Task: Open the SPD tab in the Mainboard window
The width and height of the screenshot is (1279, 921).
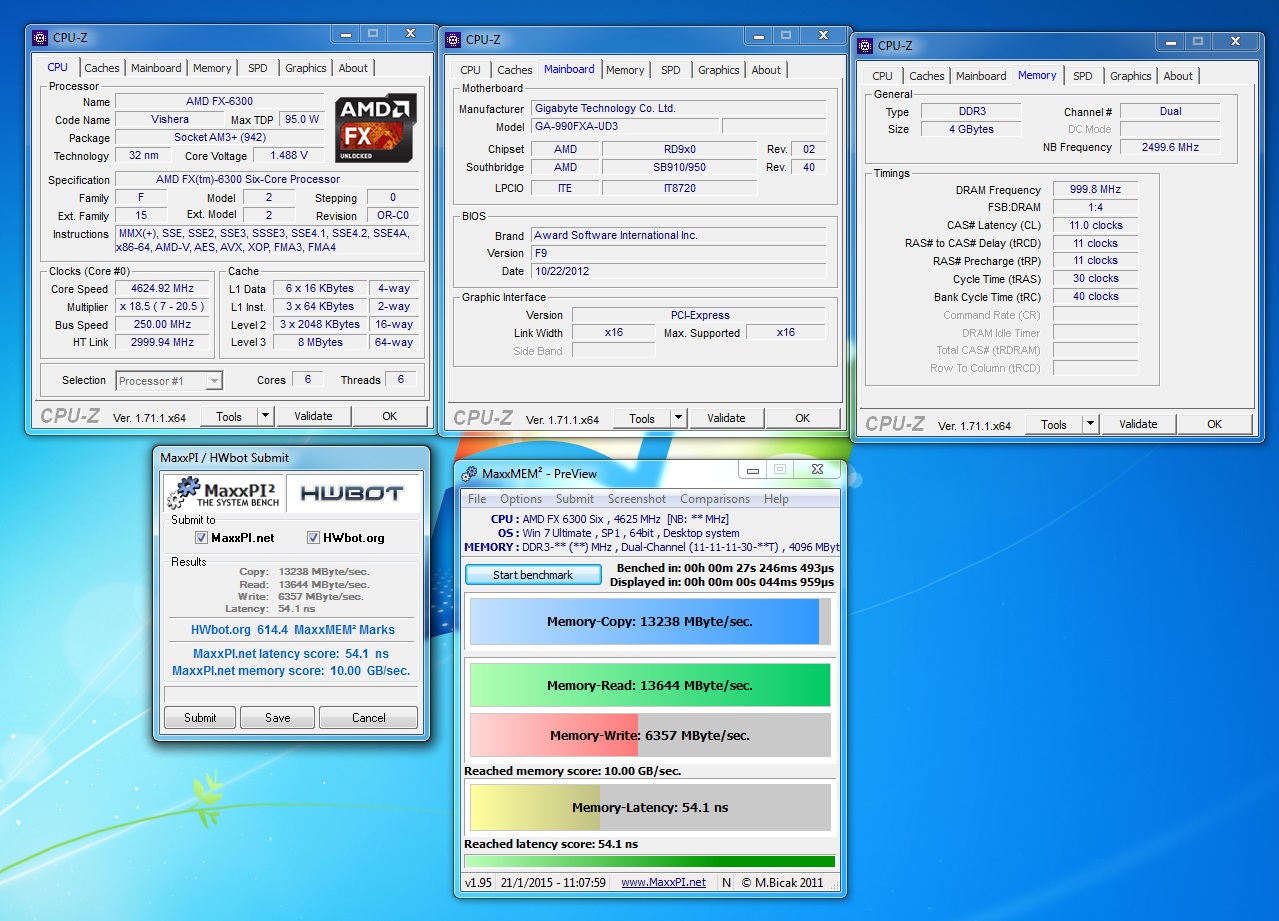Action: (671, 70)
